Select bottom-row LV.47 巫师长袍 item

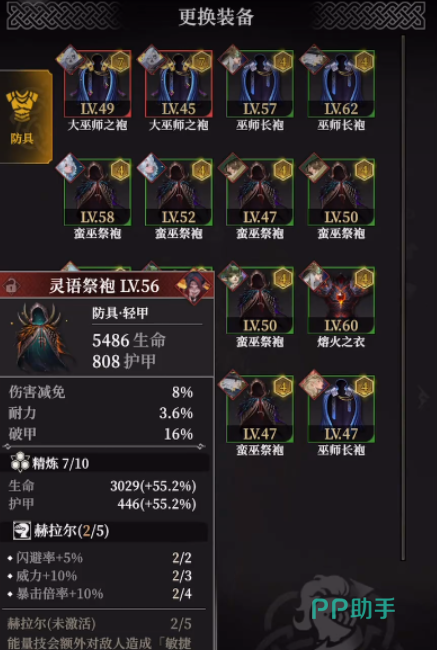click(341, 409)
